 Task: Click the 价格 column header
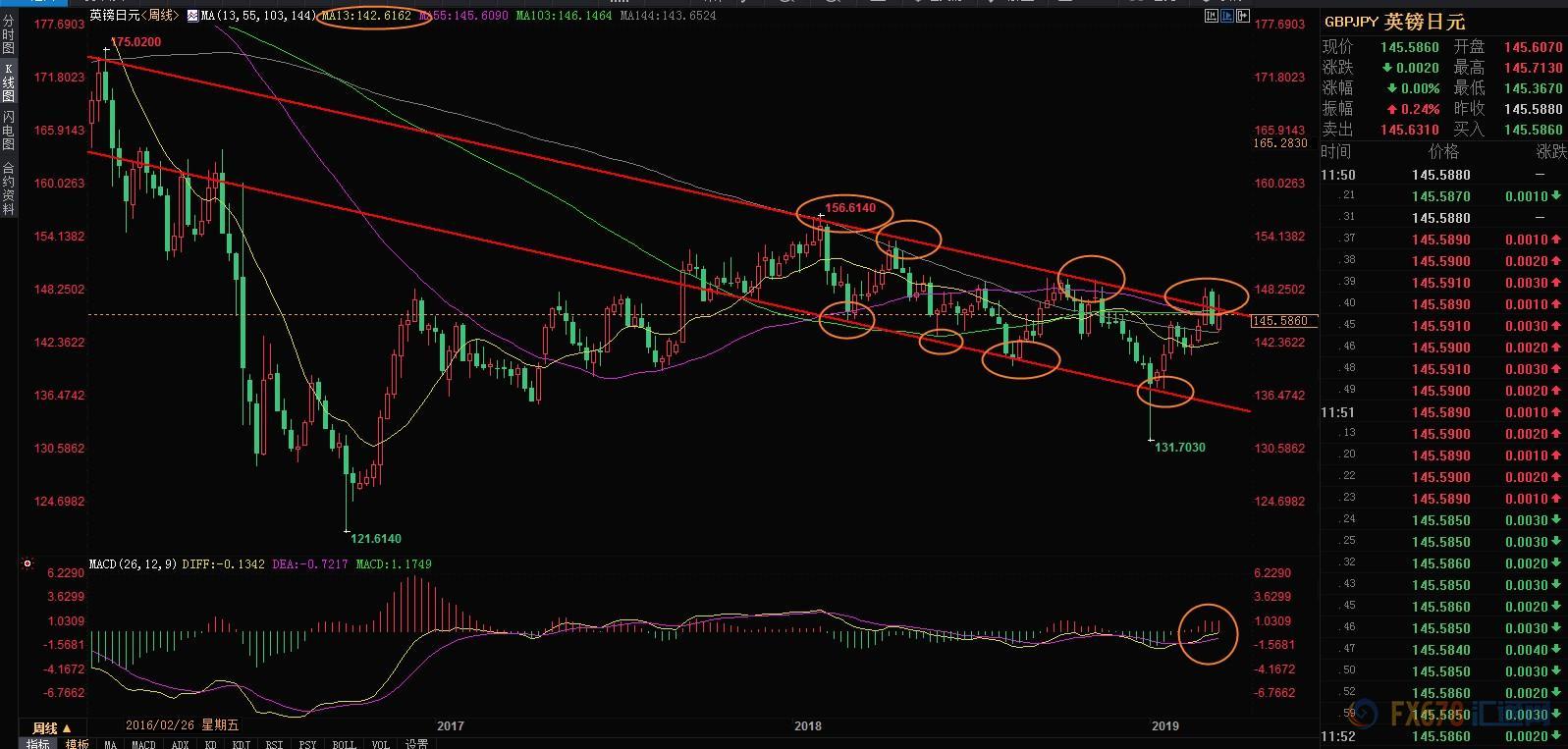point(1443,151)
